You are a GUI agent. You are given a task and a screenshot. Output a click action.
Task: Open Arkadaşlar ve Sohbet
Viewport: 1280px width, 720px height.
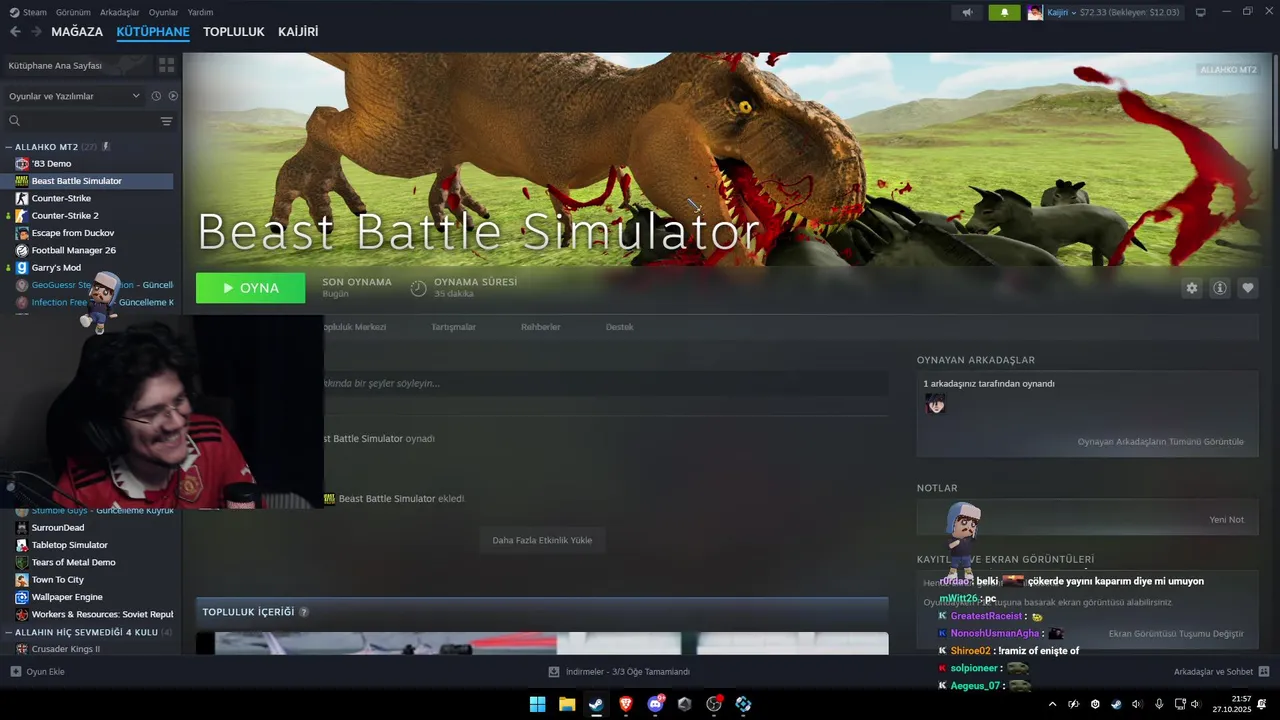(x=1221, y=672)
